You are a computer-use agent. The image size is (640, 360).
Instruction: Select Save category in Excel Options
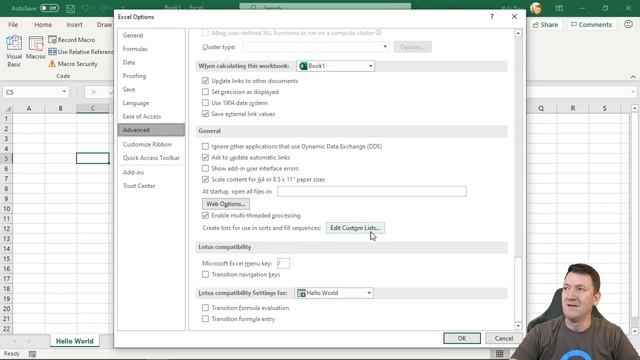(x=151, y=89)
